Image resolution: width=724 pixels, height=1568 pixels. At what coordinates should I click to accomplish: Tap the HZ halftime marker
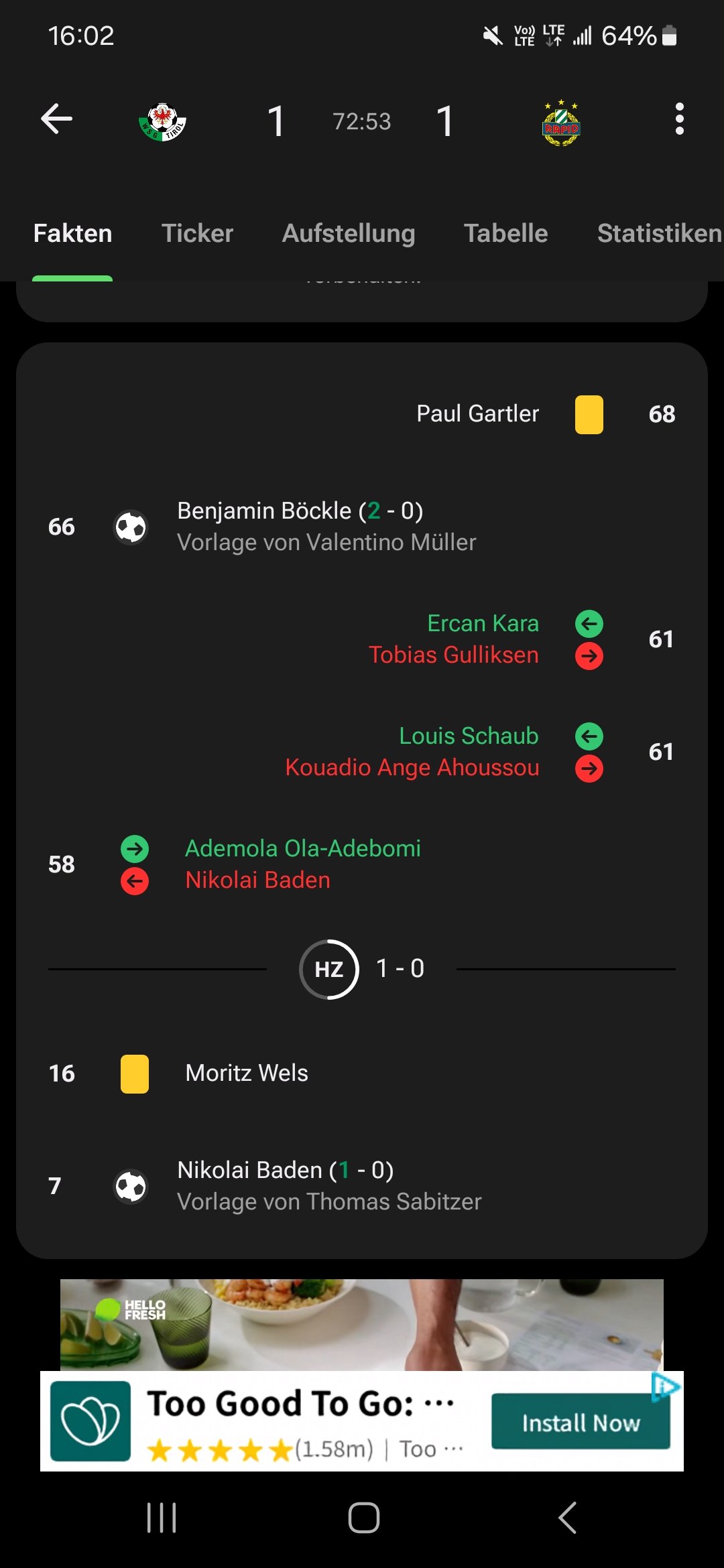coord(328,969)
